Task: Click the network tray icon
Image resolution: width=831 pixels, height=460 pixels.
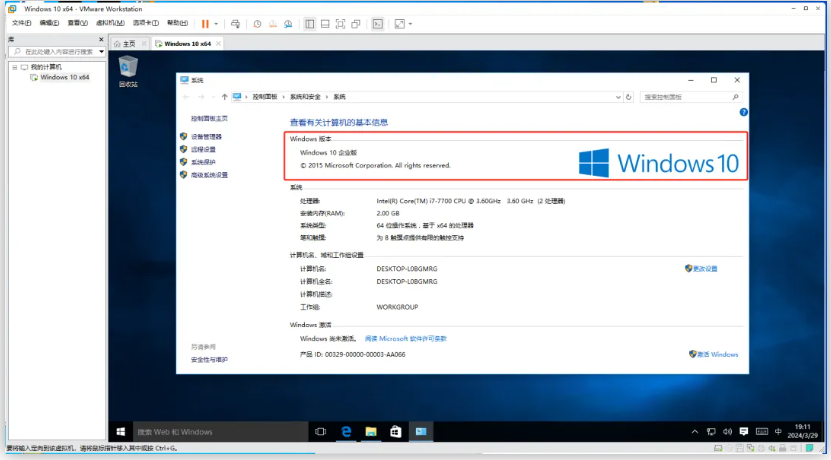Action: (711, 431)
